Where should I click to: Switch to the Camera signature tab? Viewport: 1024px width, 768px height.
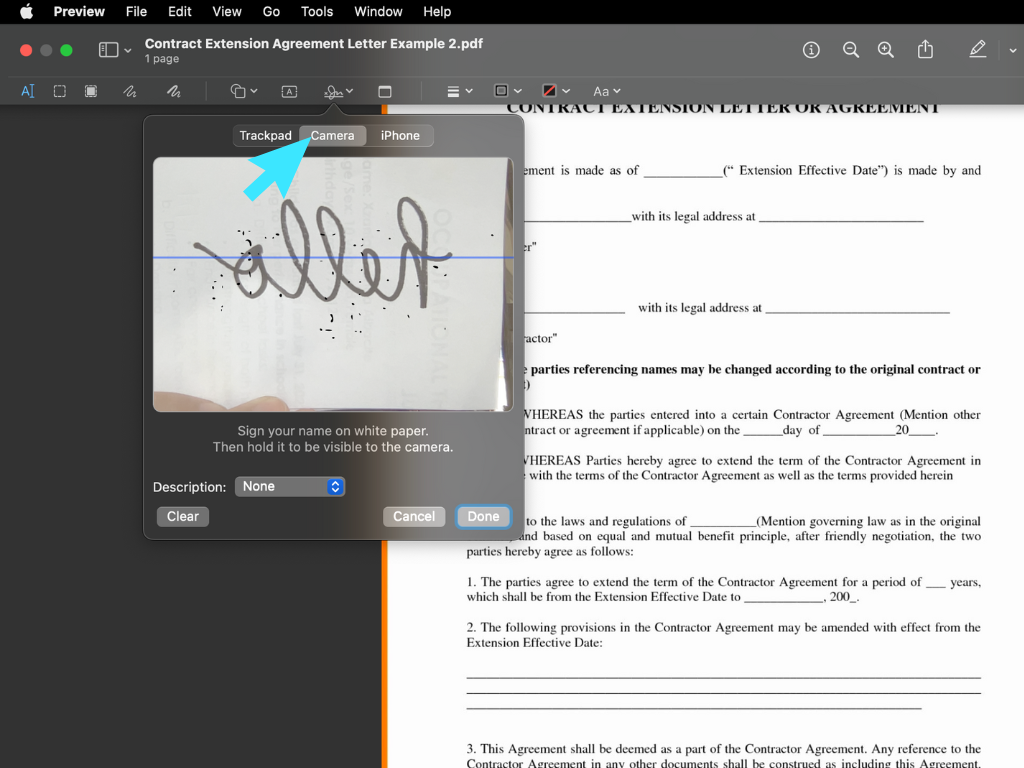point(332,136)
